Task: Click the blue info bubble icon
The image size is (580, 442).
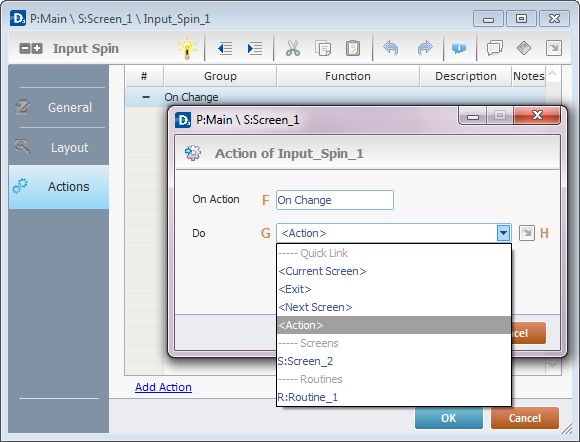Action: (459, 48)
